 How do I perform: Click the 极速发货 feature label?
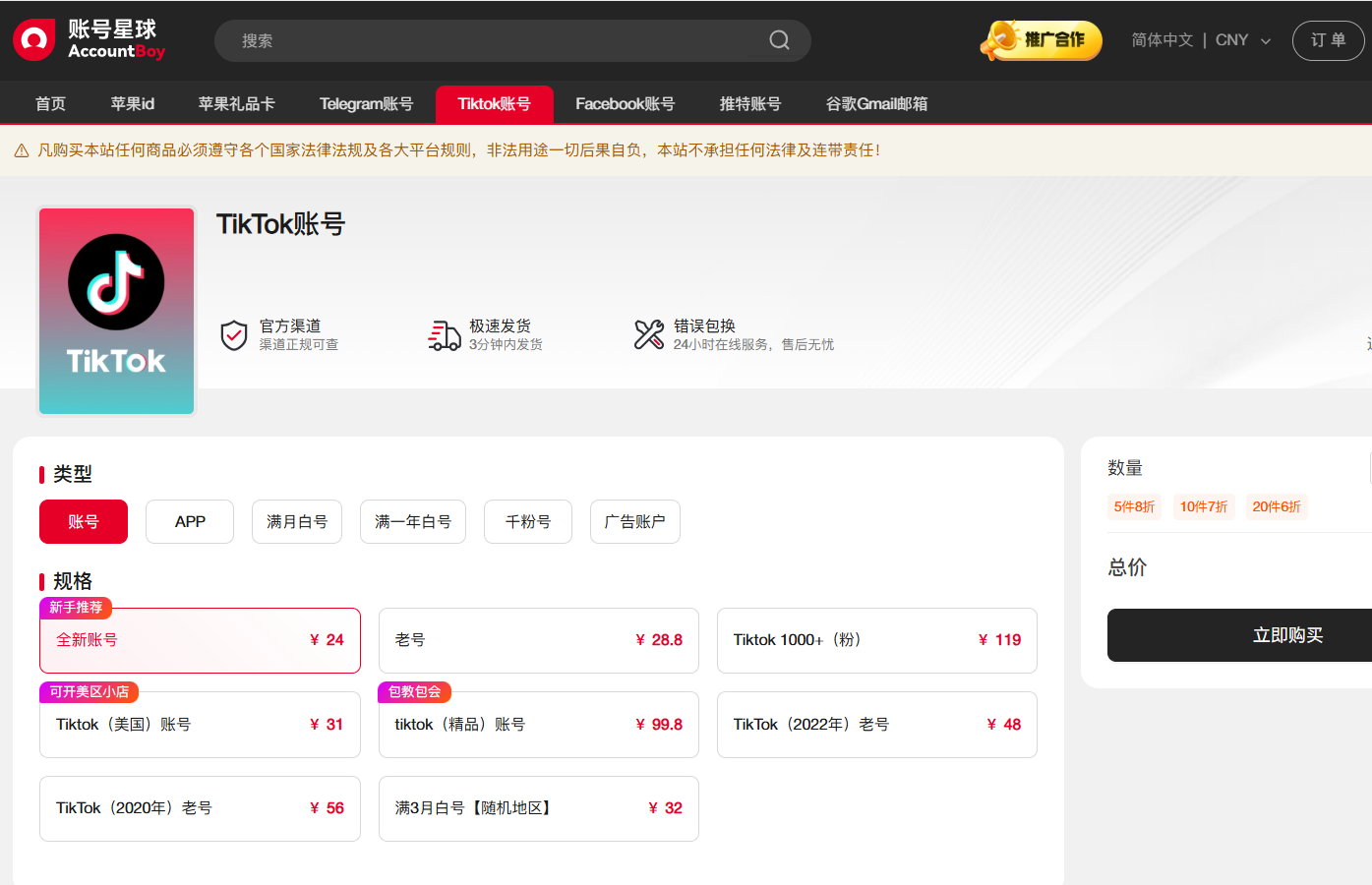click(x=500, y=325)
